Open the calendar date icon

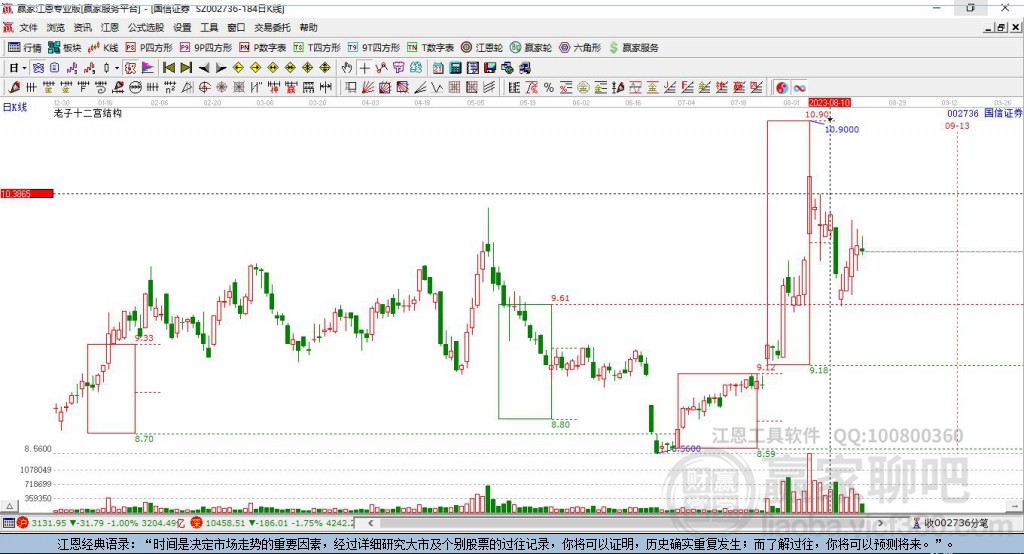(438, 68)
